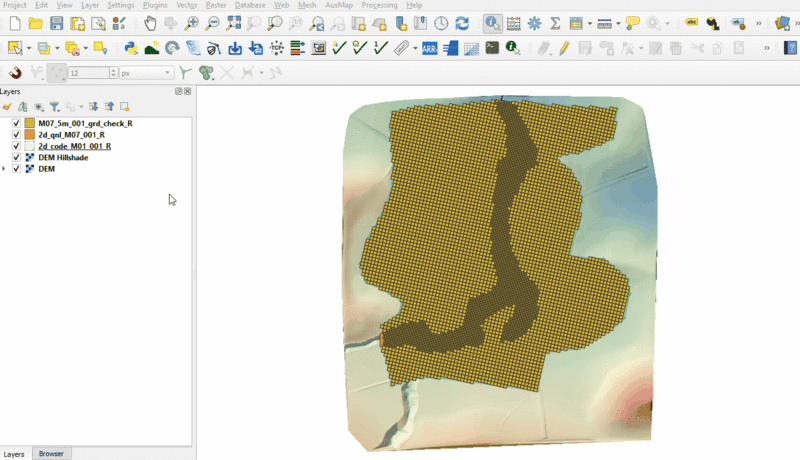Zoom to the last extent
The image size is (800, 460).
pos(317,23)
